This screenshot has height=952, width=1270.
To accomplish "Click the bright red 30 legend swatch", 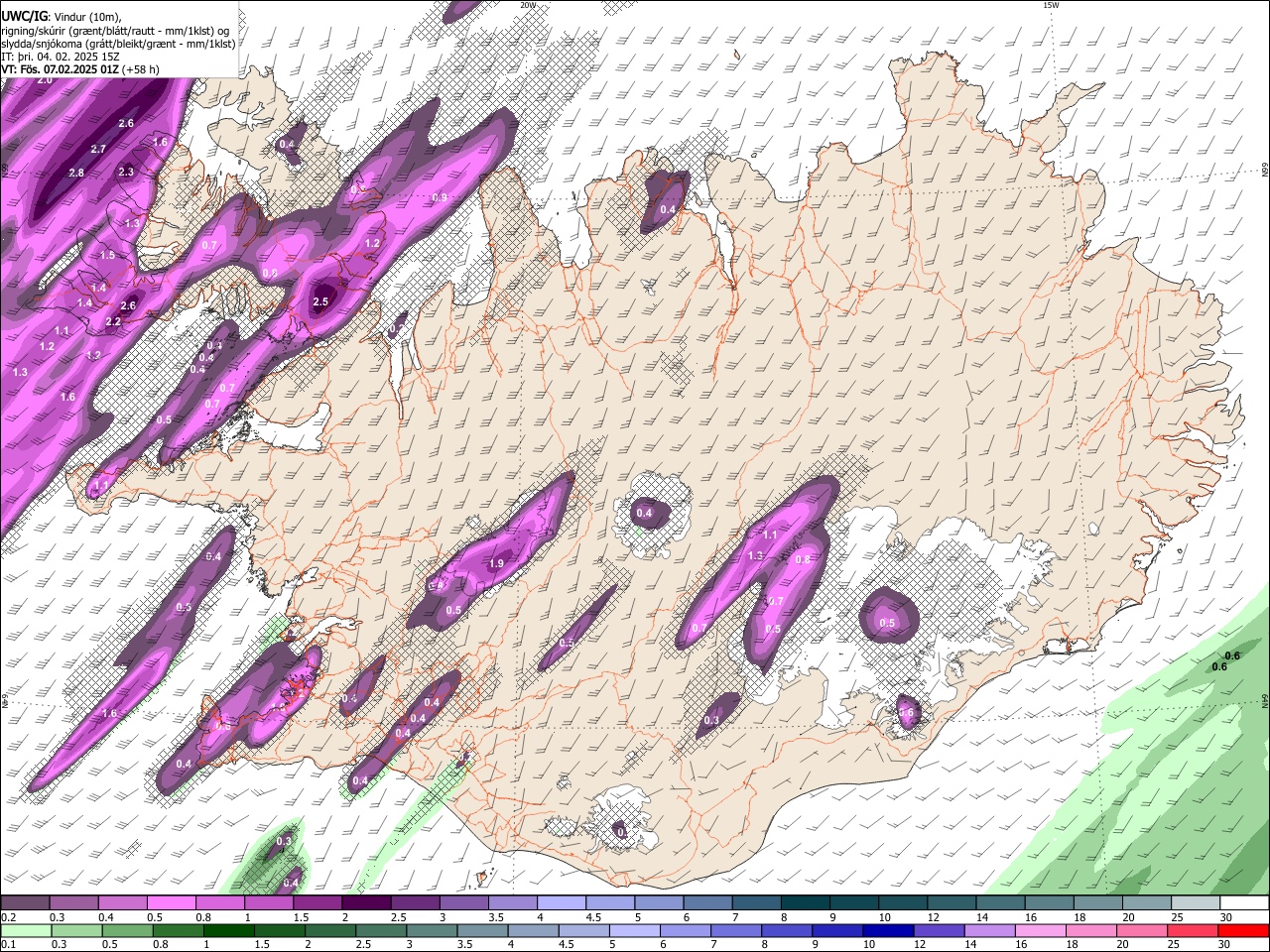I will (x=1244, y=930).
